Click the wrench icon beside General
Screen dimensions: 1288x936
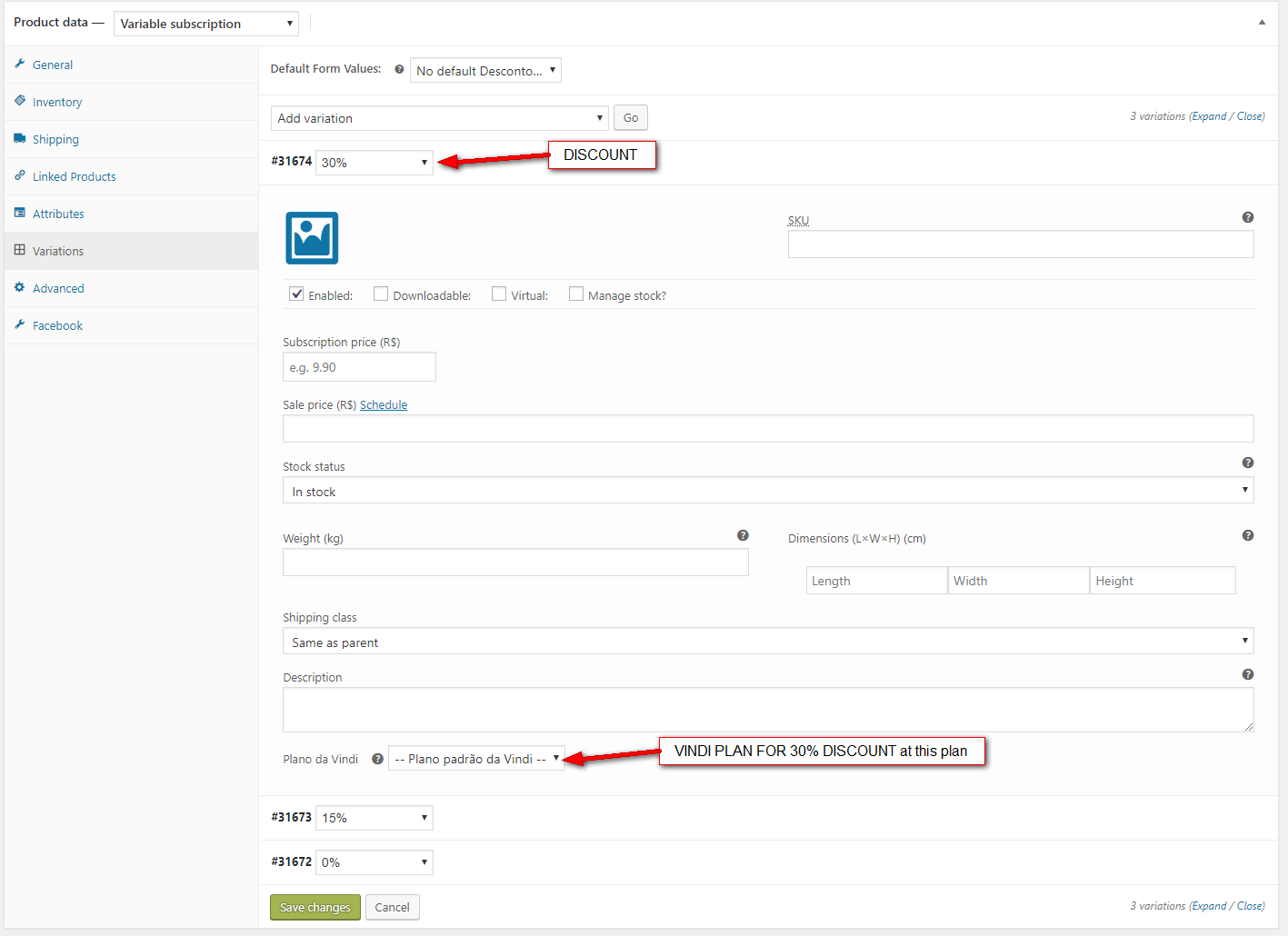(x=20, y=64)
